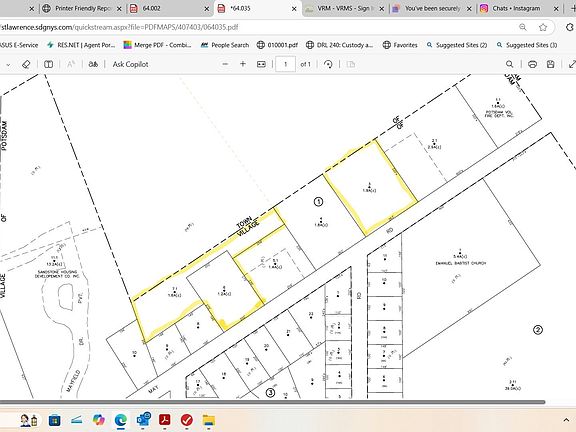
Task: Open Microsoft Store from taskbar
Action: pos(54,420)
